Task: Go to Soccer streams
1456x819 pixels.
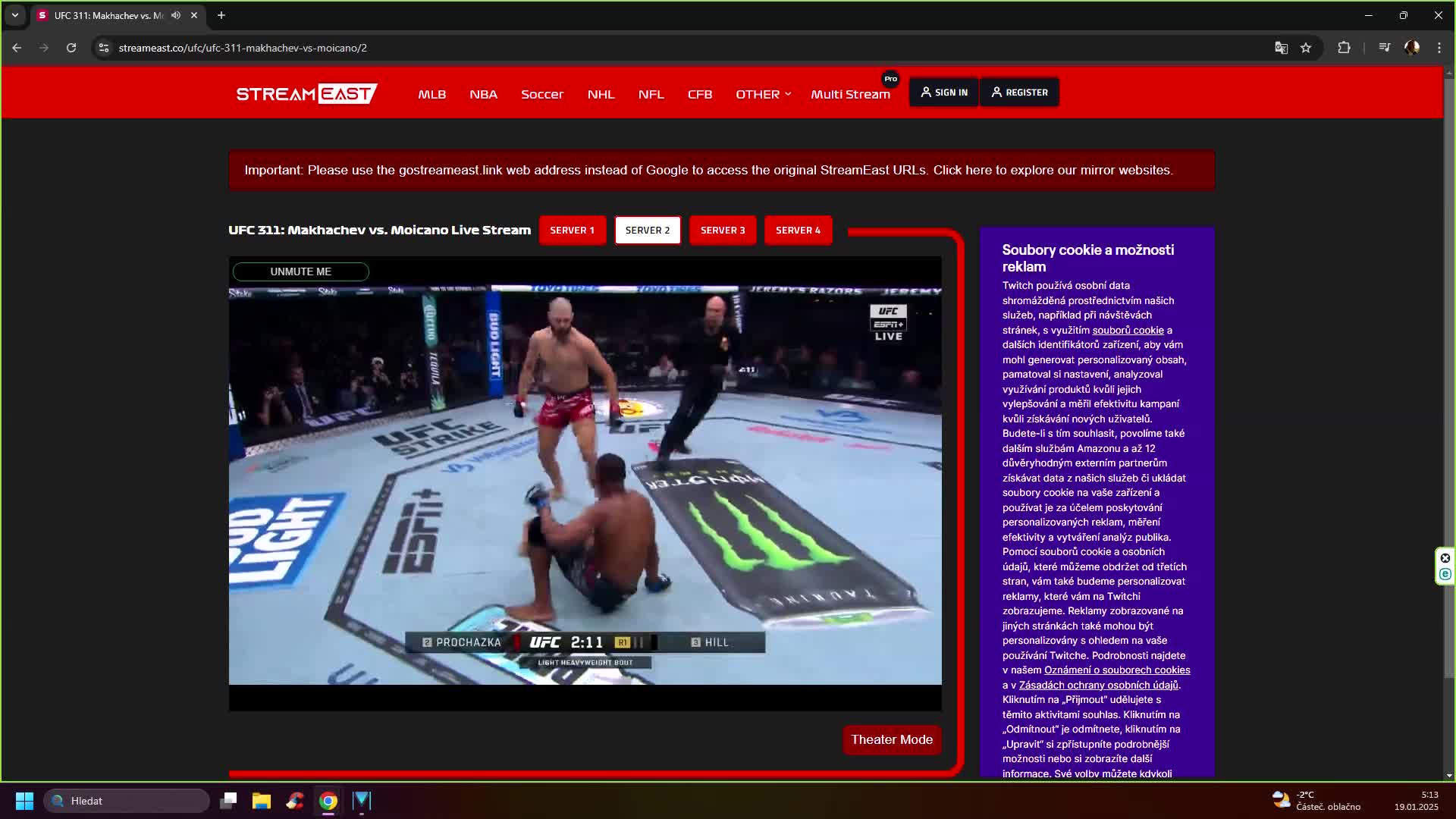Action: tap(542, 94)
